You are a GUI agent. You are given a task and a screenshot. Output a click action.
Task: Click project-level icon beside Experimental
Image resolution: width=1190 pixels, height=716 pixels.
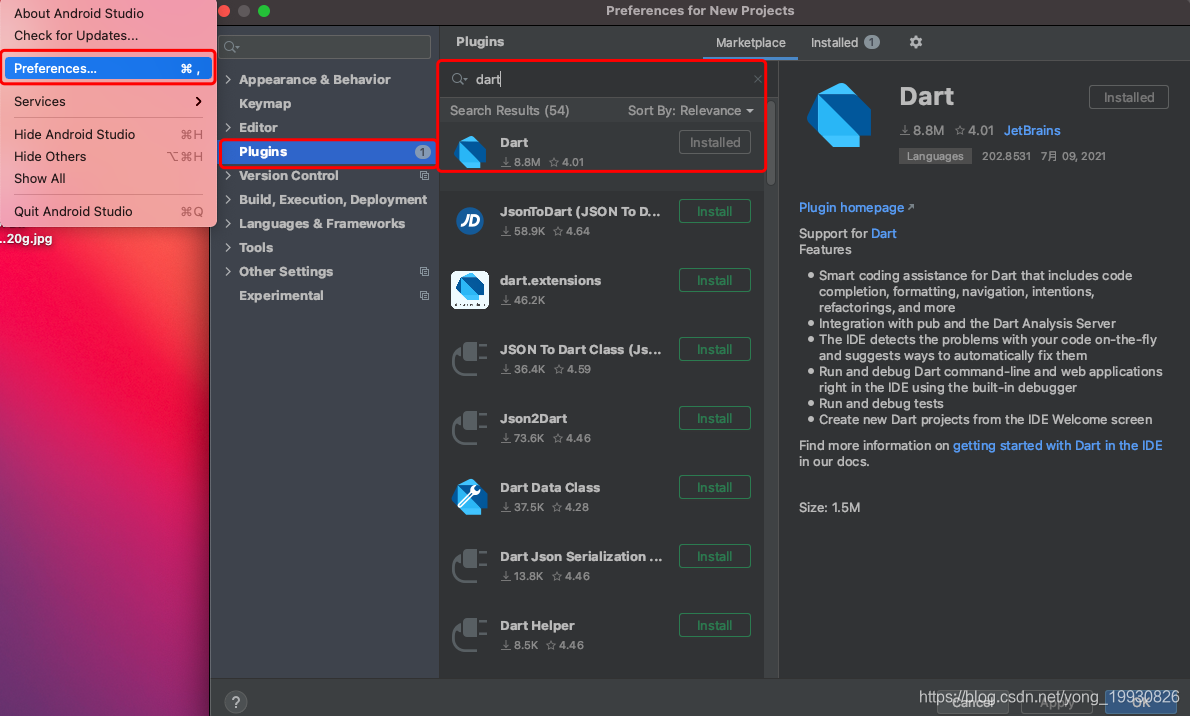point(424,295)
